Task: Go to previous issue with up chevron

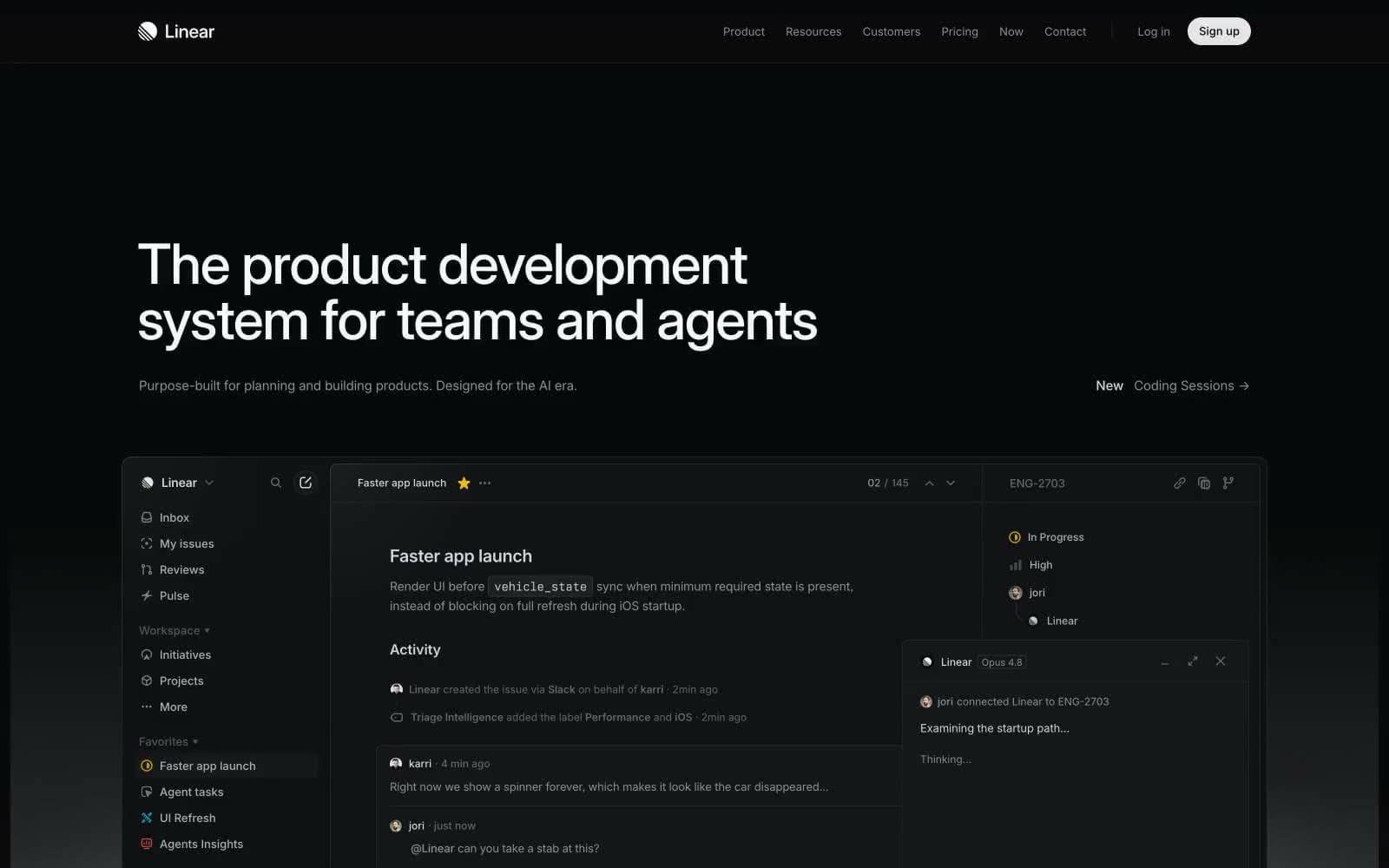Action: tap(929, 483)
